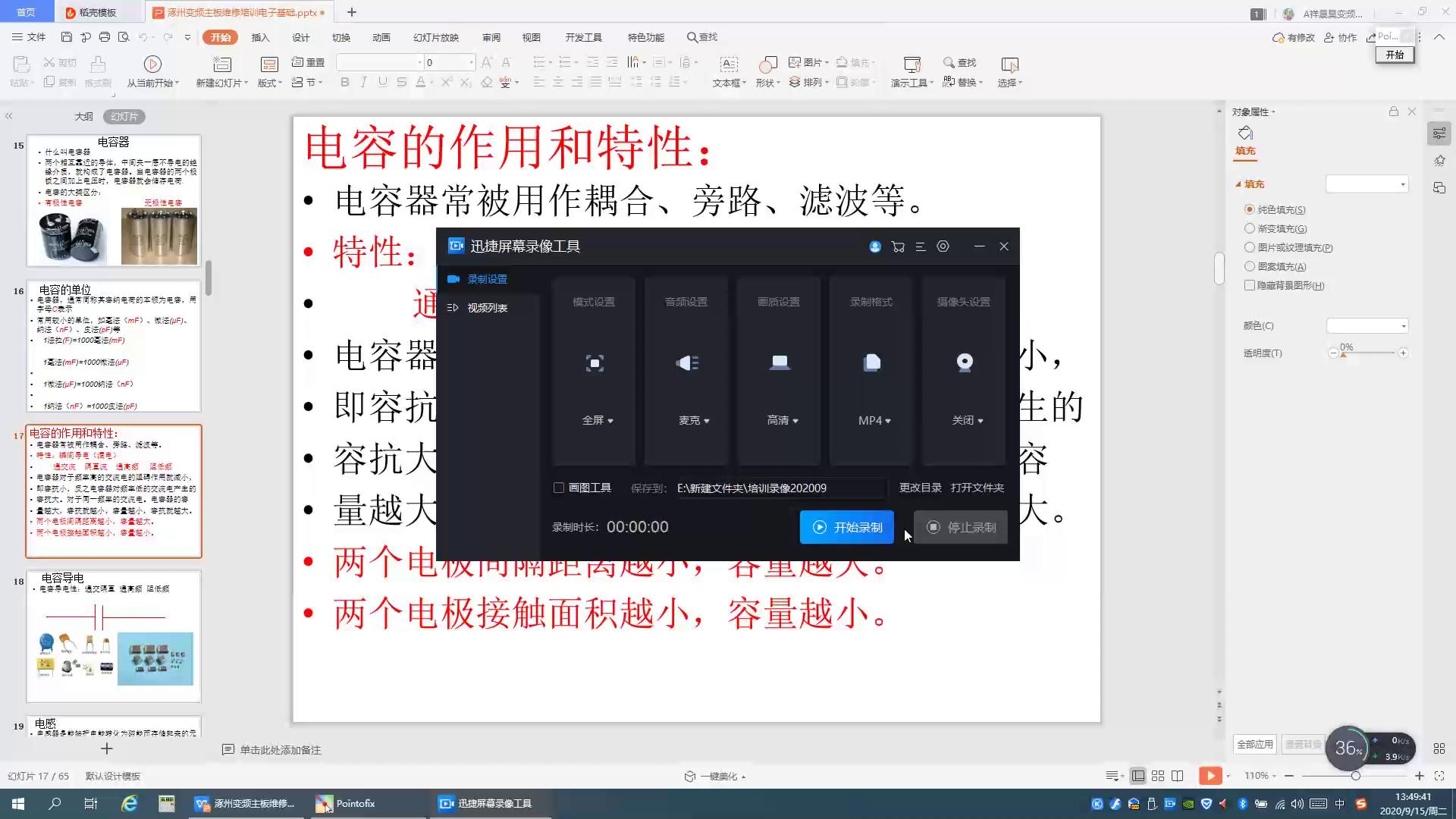Open the Design ribbon tab
1456x819 pixels.
300,37
